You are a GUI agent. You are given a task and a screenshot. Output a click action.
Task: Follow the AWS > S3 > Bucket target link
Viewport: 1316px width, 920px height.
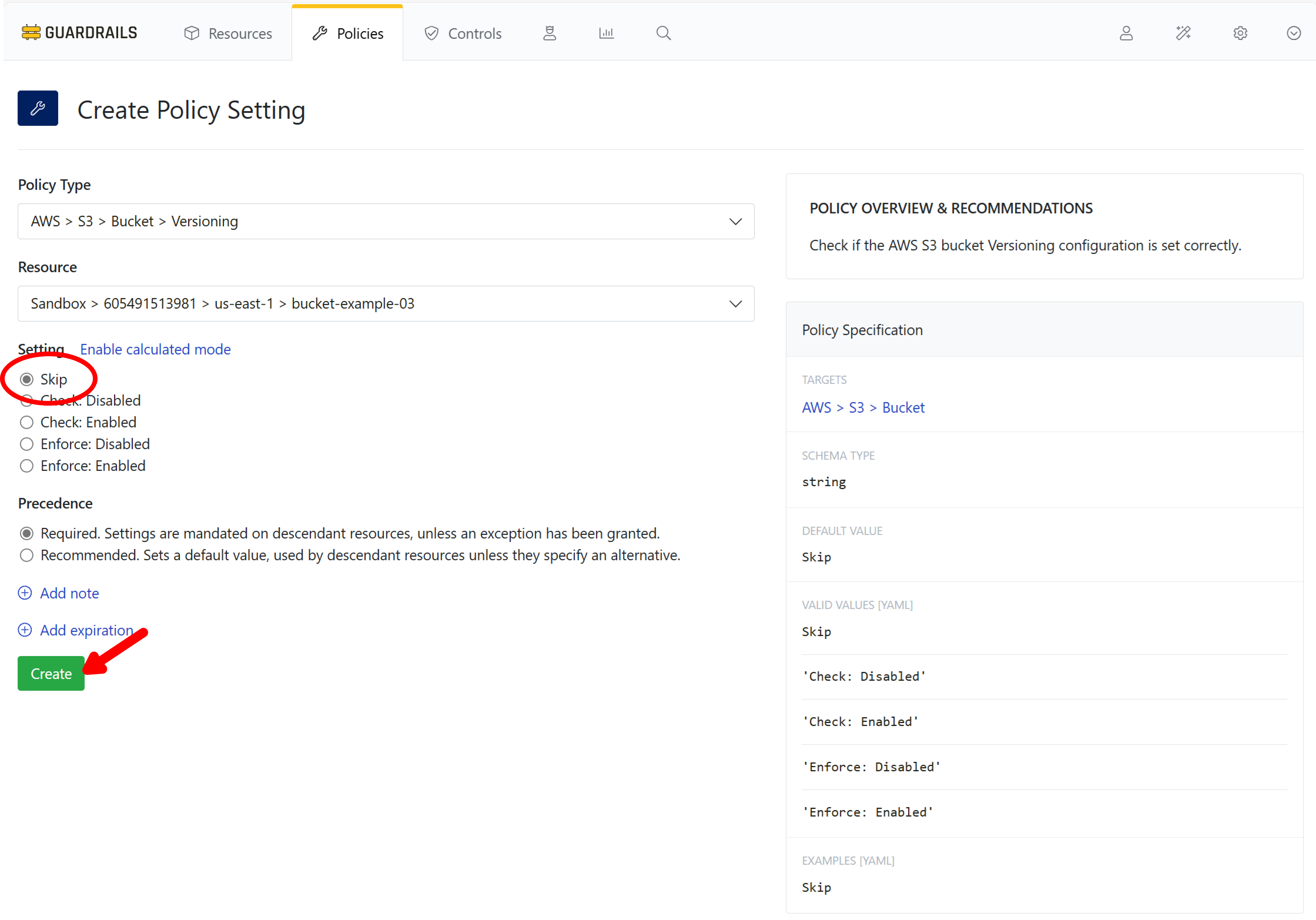click(863, 408)
